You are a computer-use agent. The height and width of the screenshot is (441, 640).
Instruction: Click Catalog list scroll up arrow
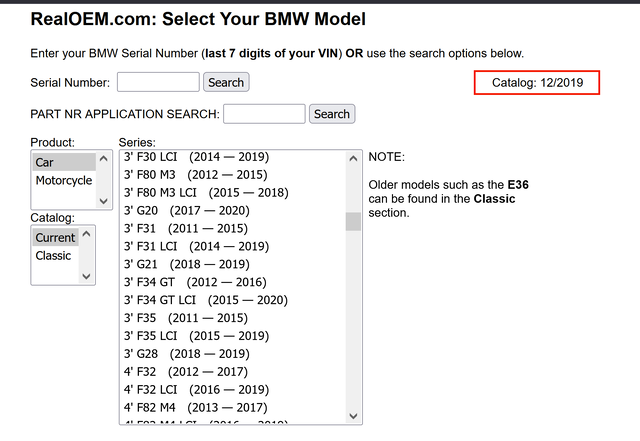[87, 234]
